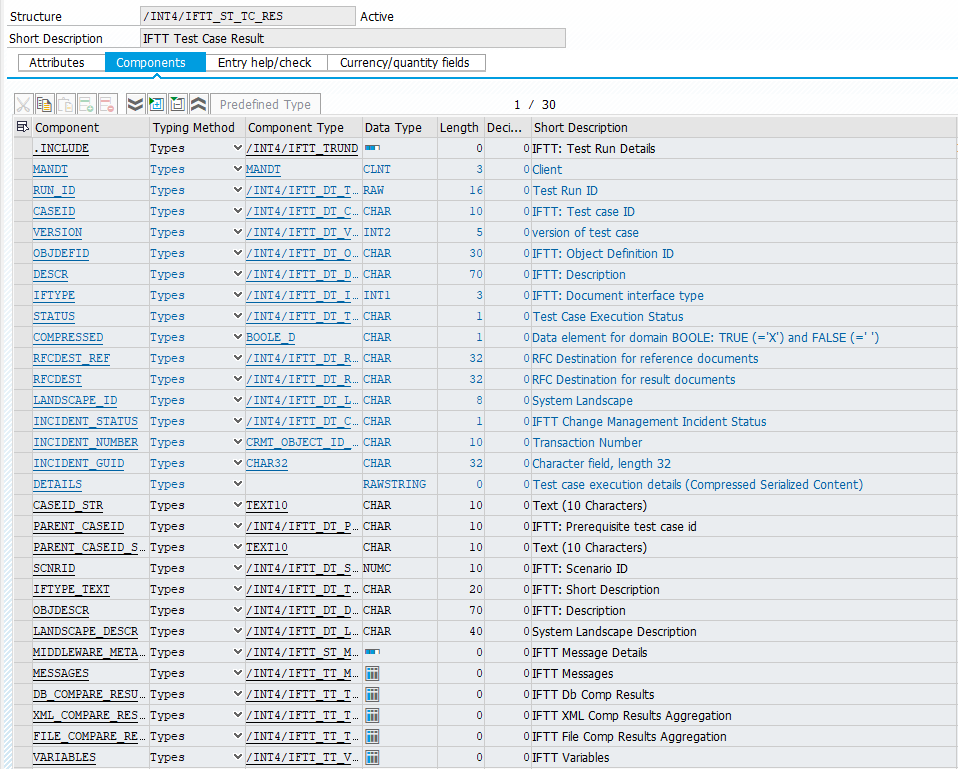This screenshot has width=958, height=769.
Task: Open the RUN_ID component link
Action: (54, 190)
